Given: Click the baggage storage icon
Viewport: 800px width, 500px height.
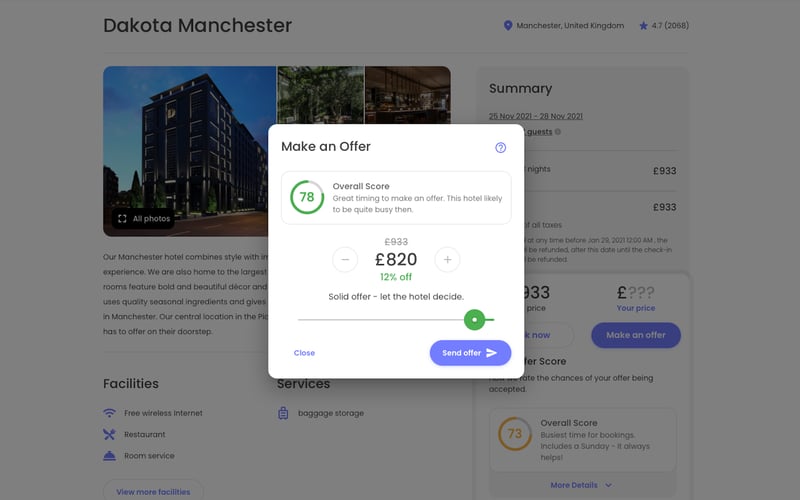Looking at the screenshot, I should pos(283,413).
